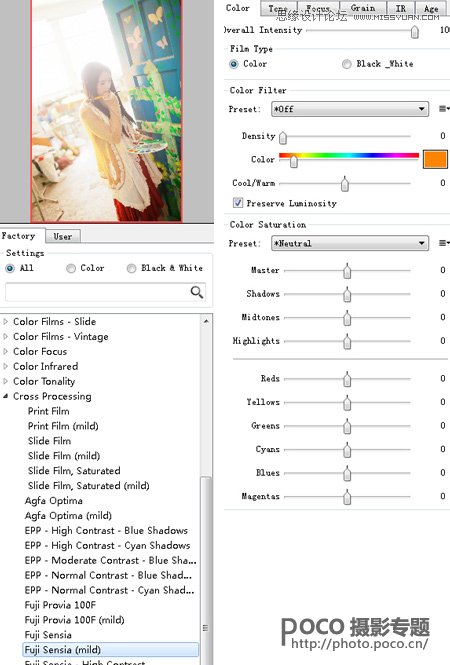Select the Black & White settings radio

[x=131, y=268]
